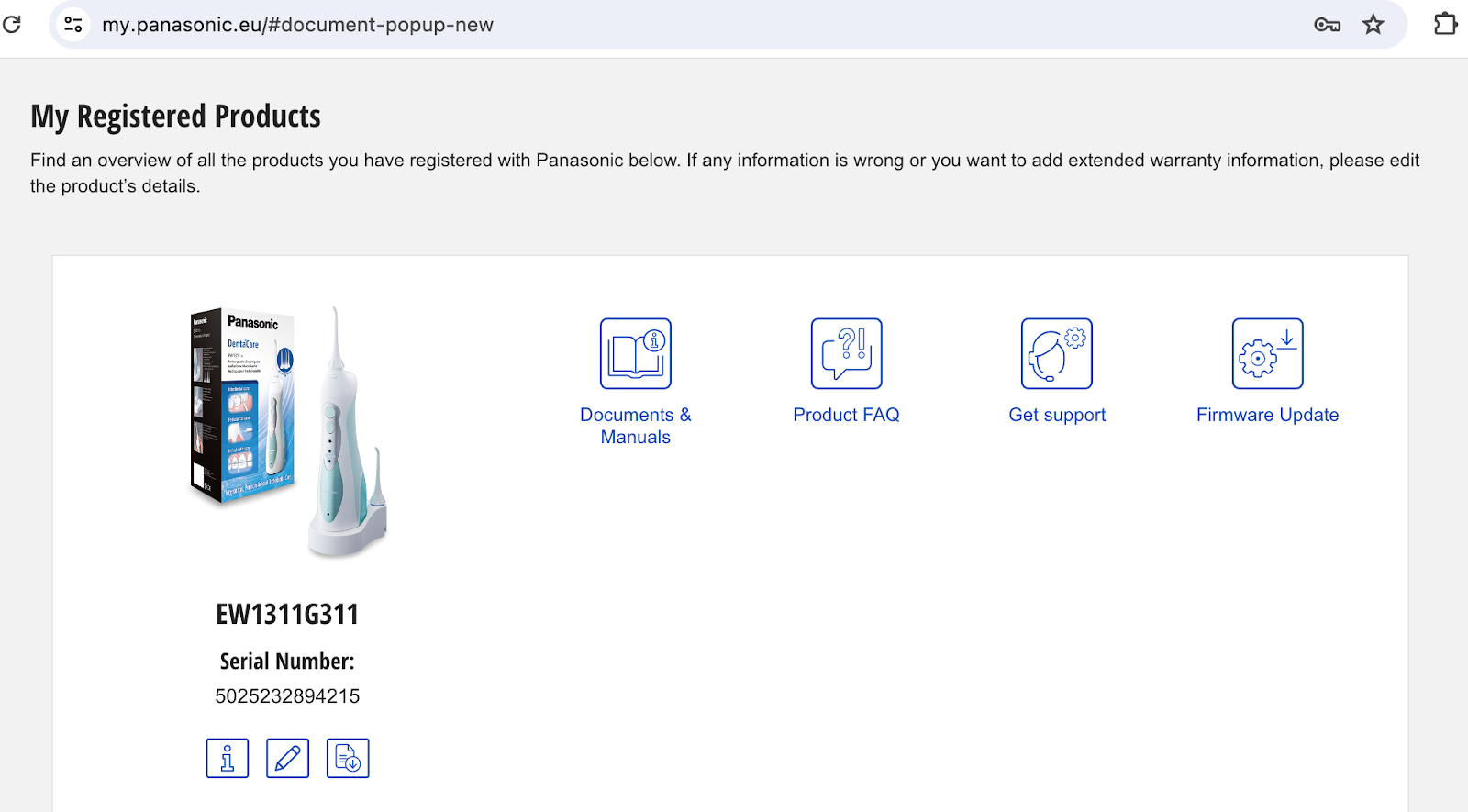This screenshot has height=812, width=1468.
Task: Reload the page in the browser
Action: tap(12, 24)
